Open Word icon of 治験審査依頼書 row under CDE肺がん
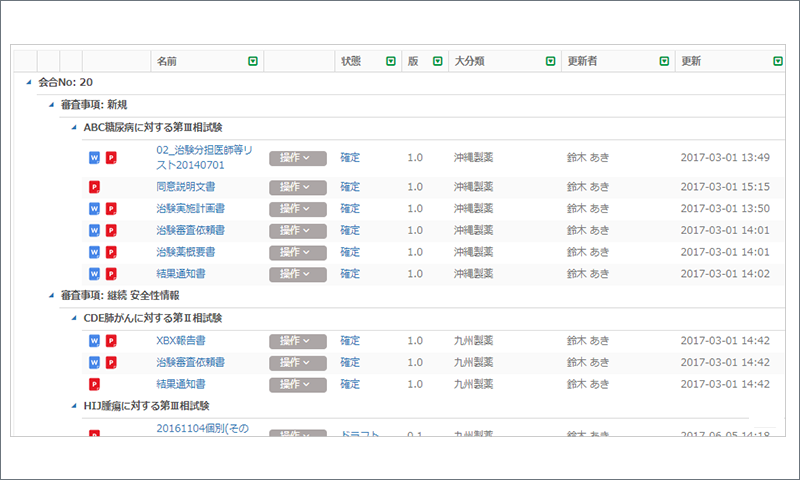This screenshot has height=480, width=800. pyautogui.click(x=94, y=363)
